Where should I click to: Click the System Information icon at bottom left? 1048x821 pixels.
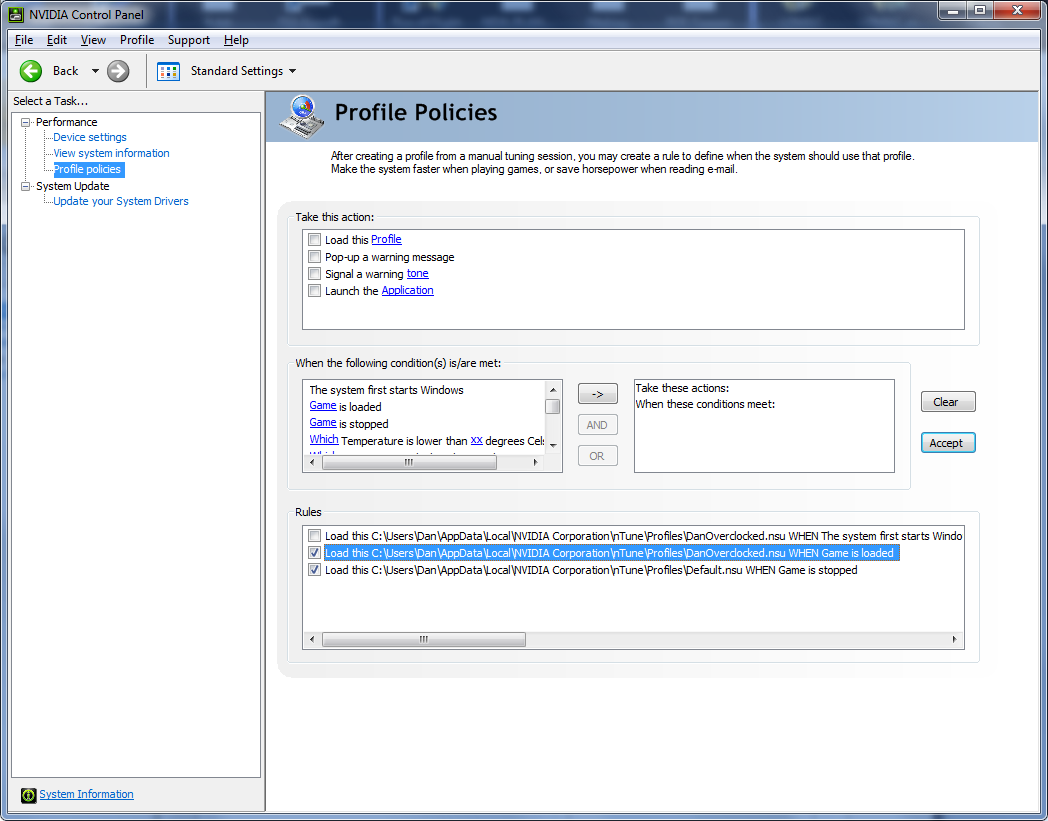click(28, 794)
